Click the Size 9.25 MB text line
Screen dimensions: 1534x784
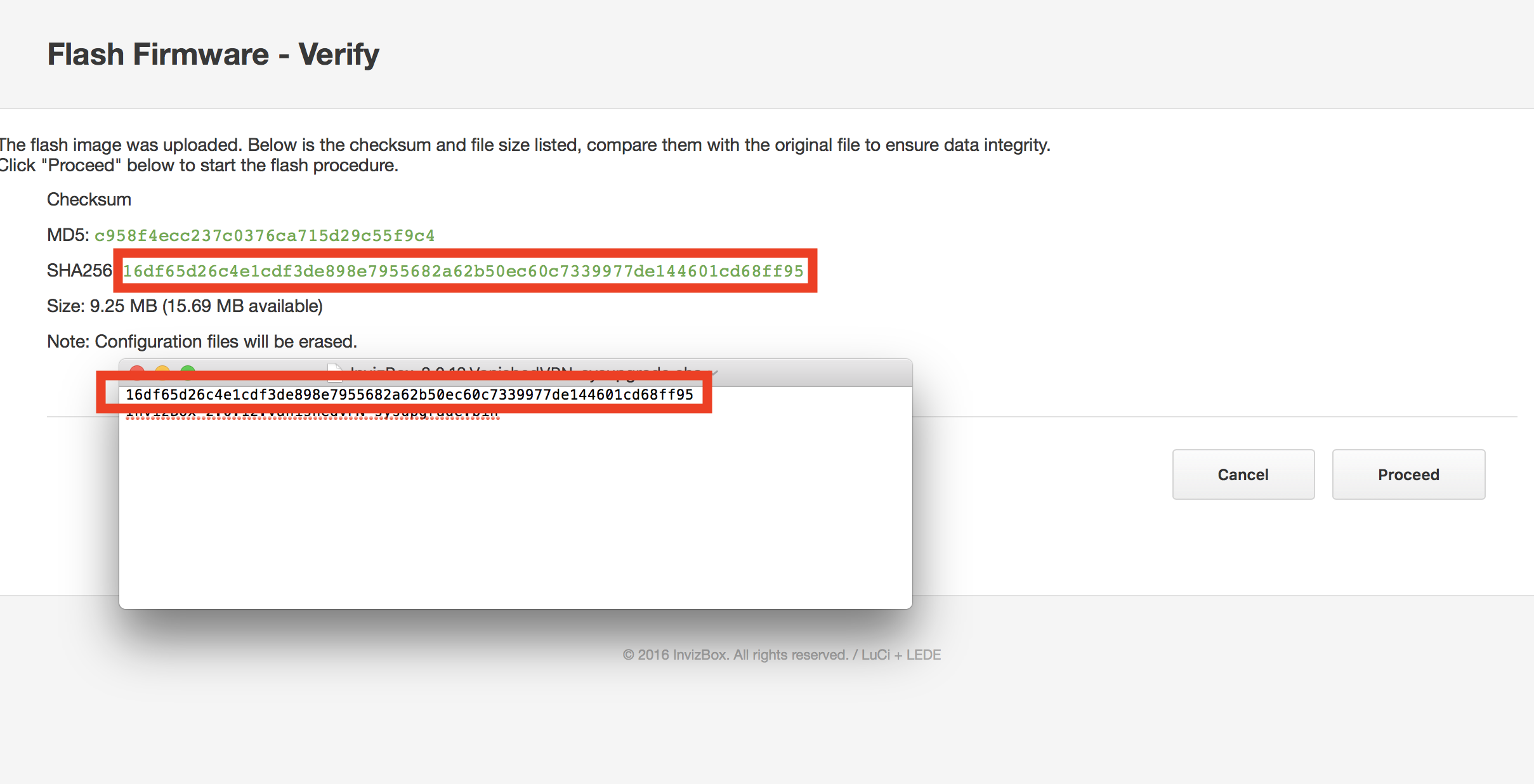(185, 306)
